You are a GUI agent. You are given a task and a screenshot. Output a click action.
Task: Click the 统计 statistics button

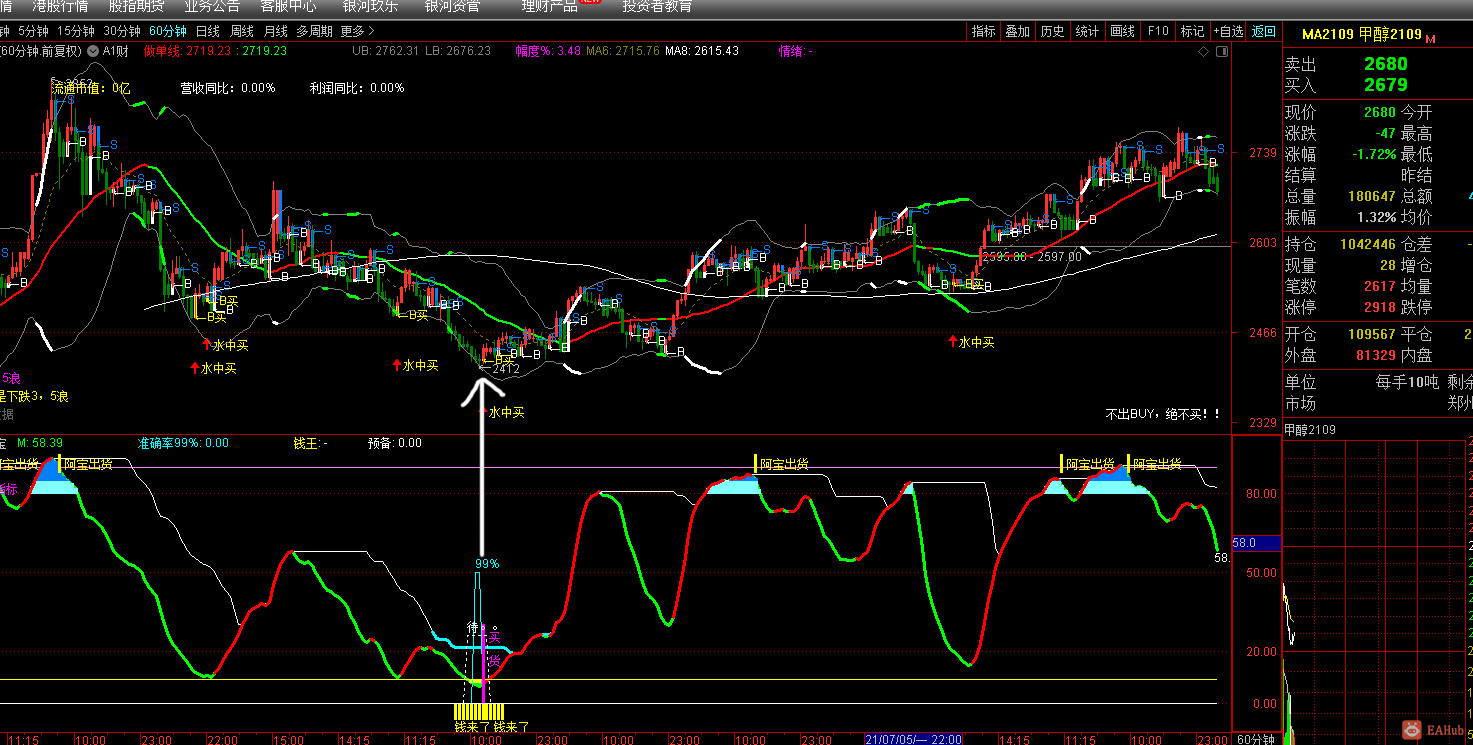pyautogui.click(x=1087, y=31)
